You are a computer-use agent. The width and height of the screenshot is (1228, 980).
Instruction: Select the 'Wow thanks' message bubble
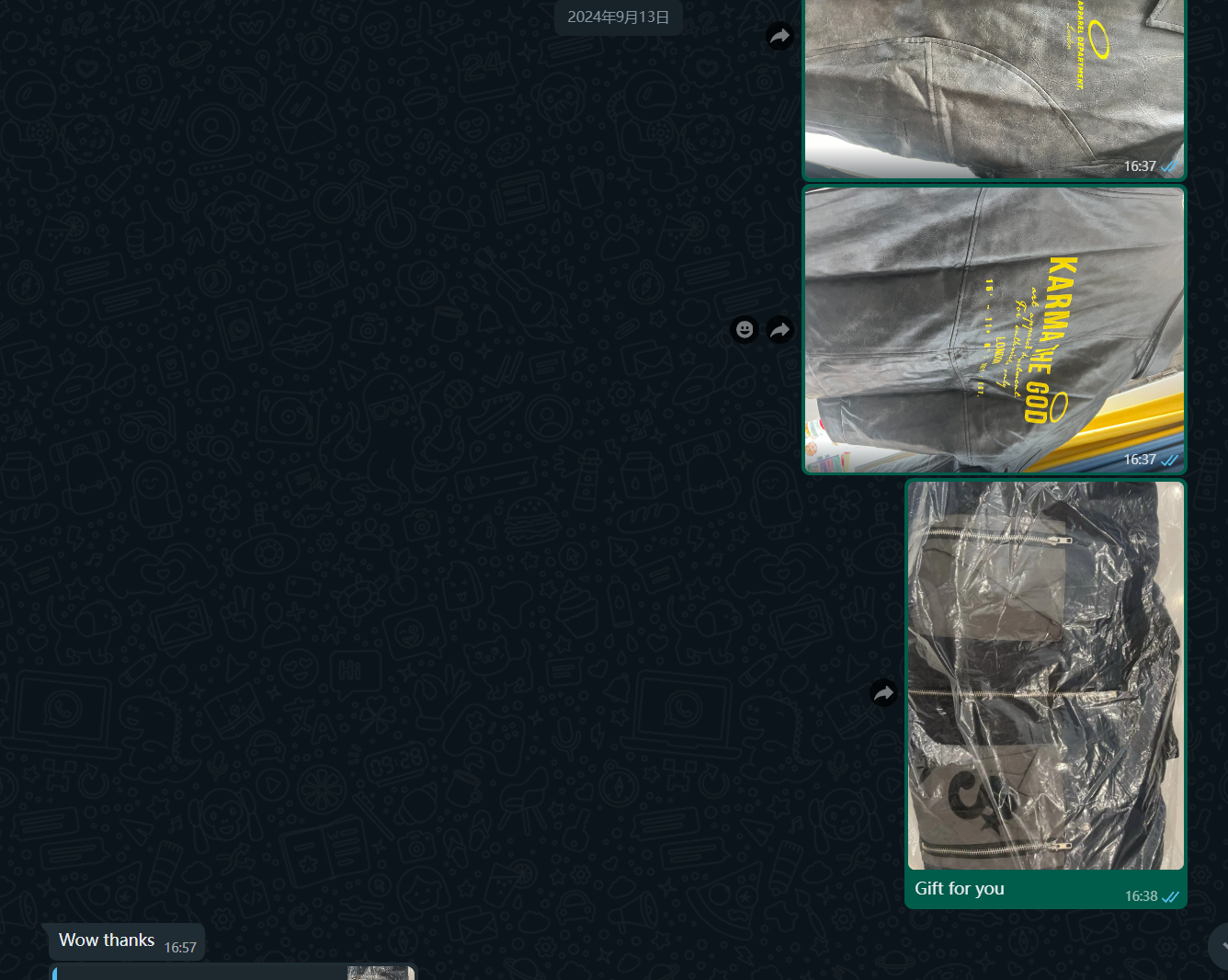click(x=127, y=941)
